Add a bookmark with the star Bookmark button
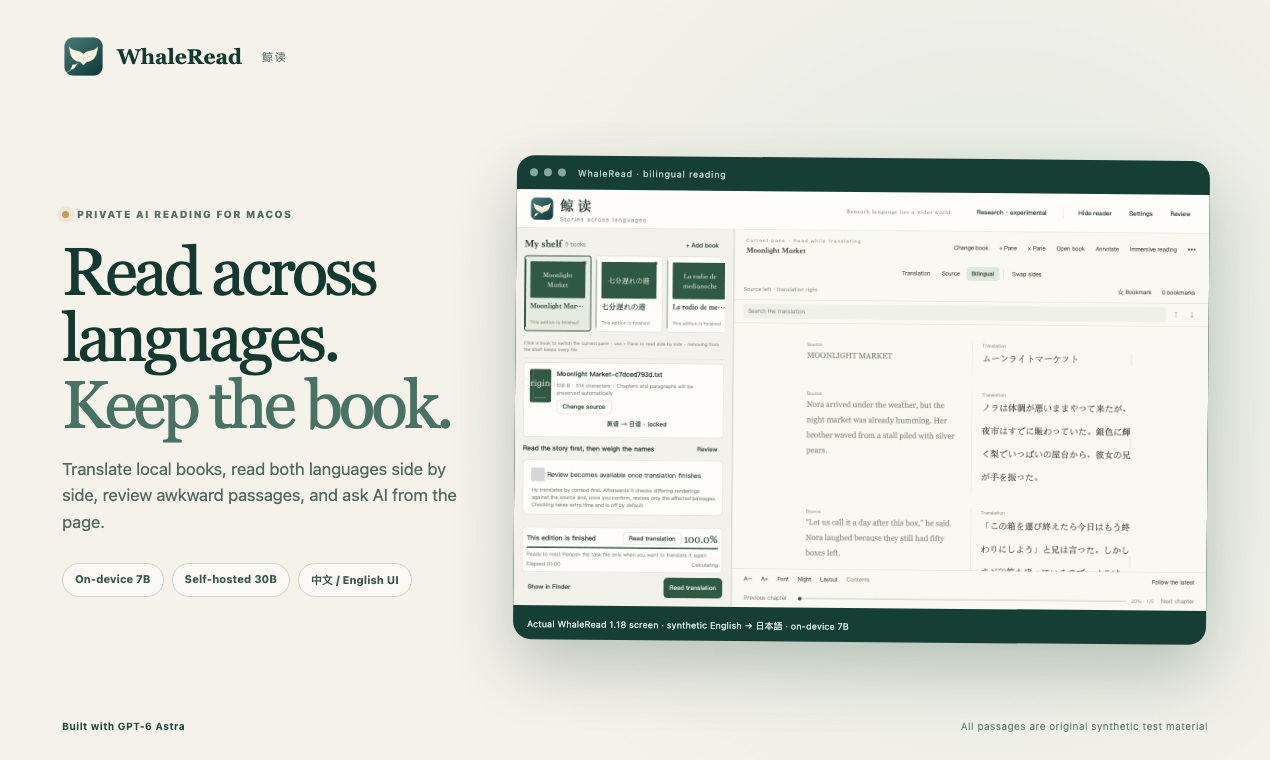This screenshot has width=1270, height=760. pos(1134,292)
